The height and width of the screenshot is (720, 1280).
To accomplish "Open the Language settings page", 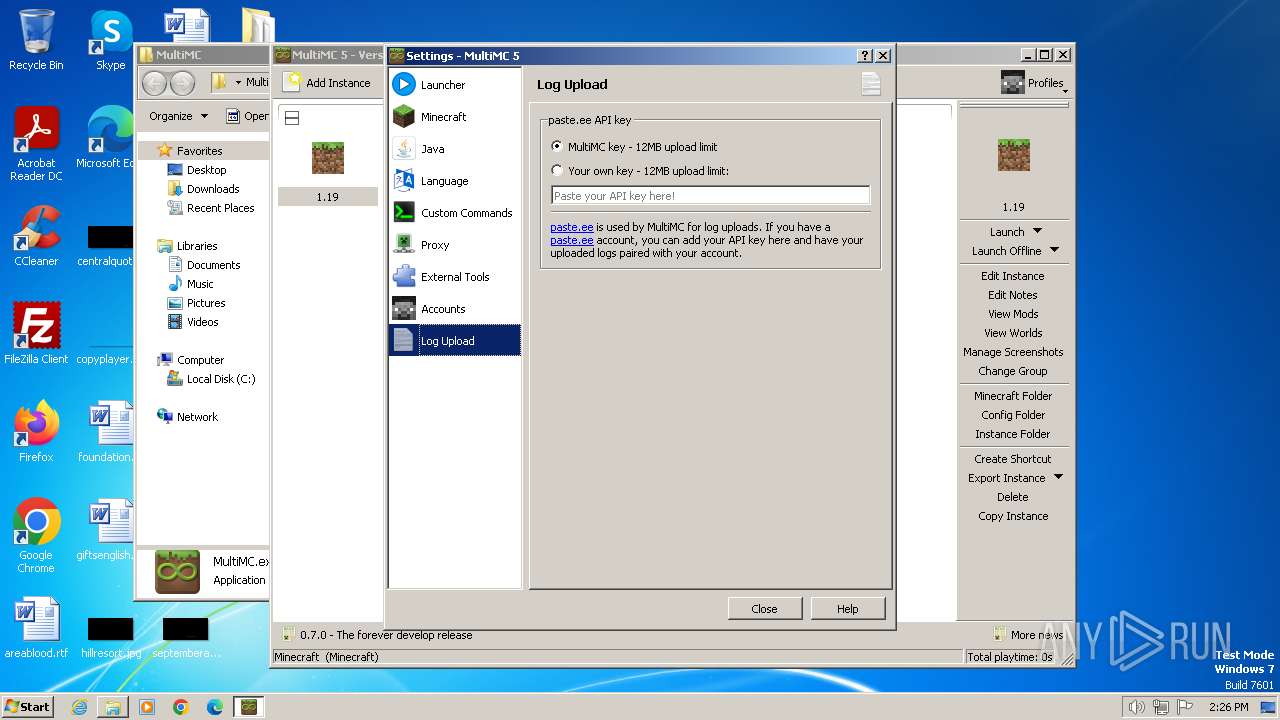I will pyautogui.click(x=455, y=181).
